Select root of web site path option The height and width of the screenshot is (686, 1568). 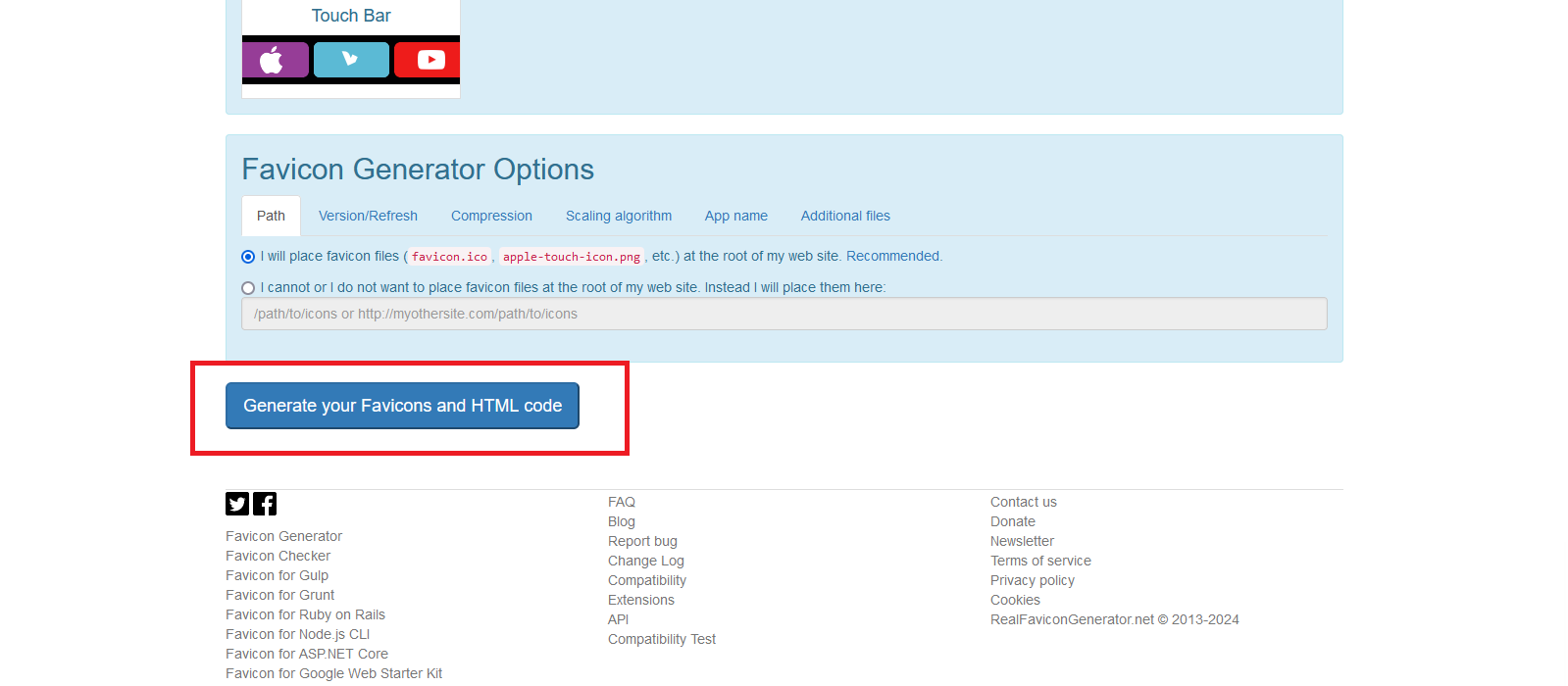tap(248, 257)
